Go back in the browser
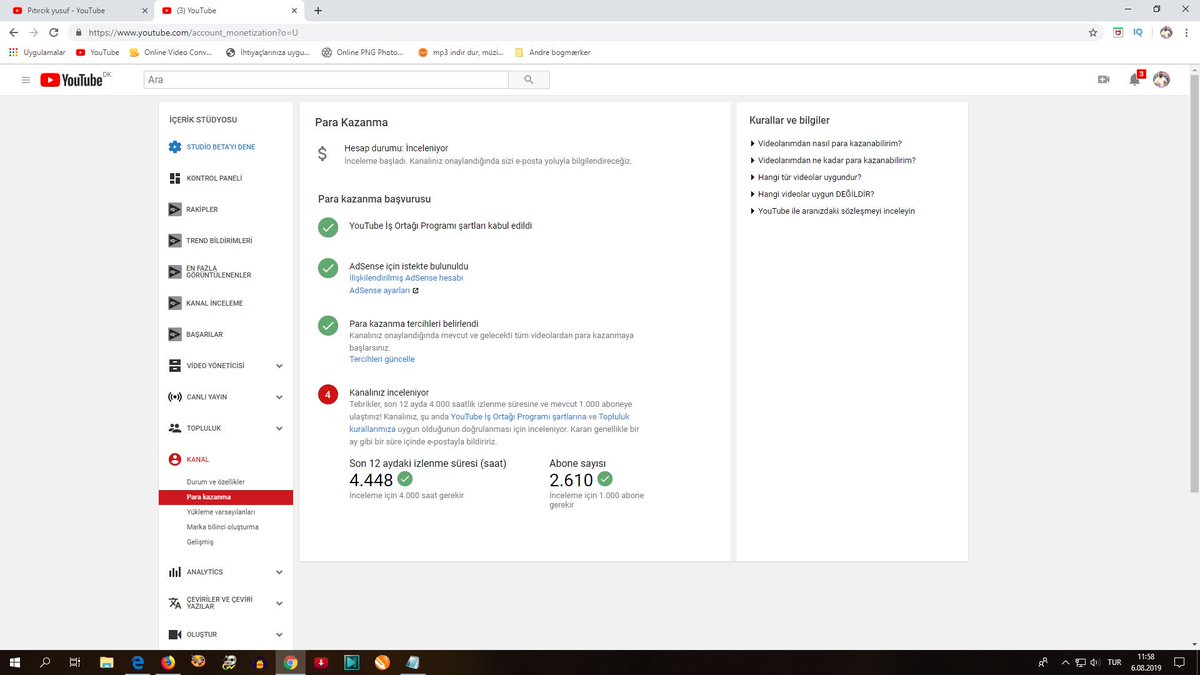 point(13,32)
